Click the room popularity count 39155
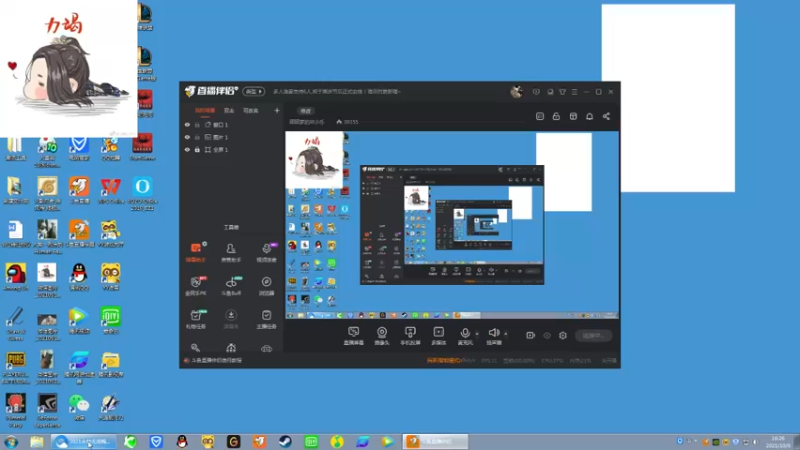This screenshot has height=450, width=800. (x=347, y=122)
